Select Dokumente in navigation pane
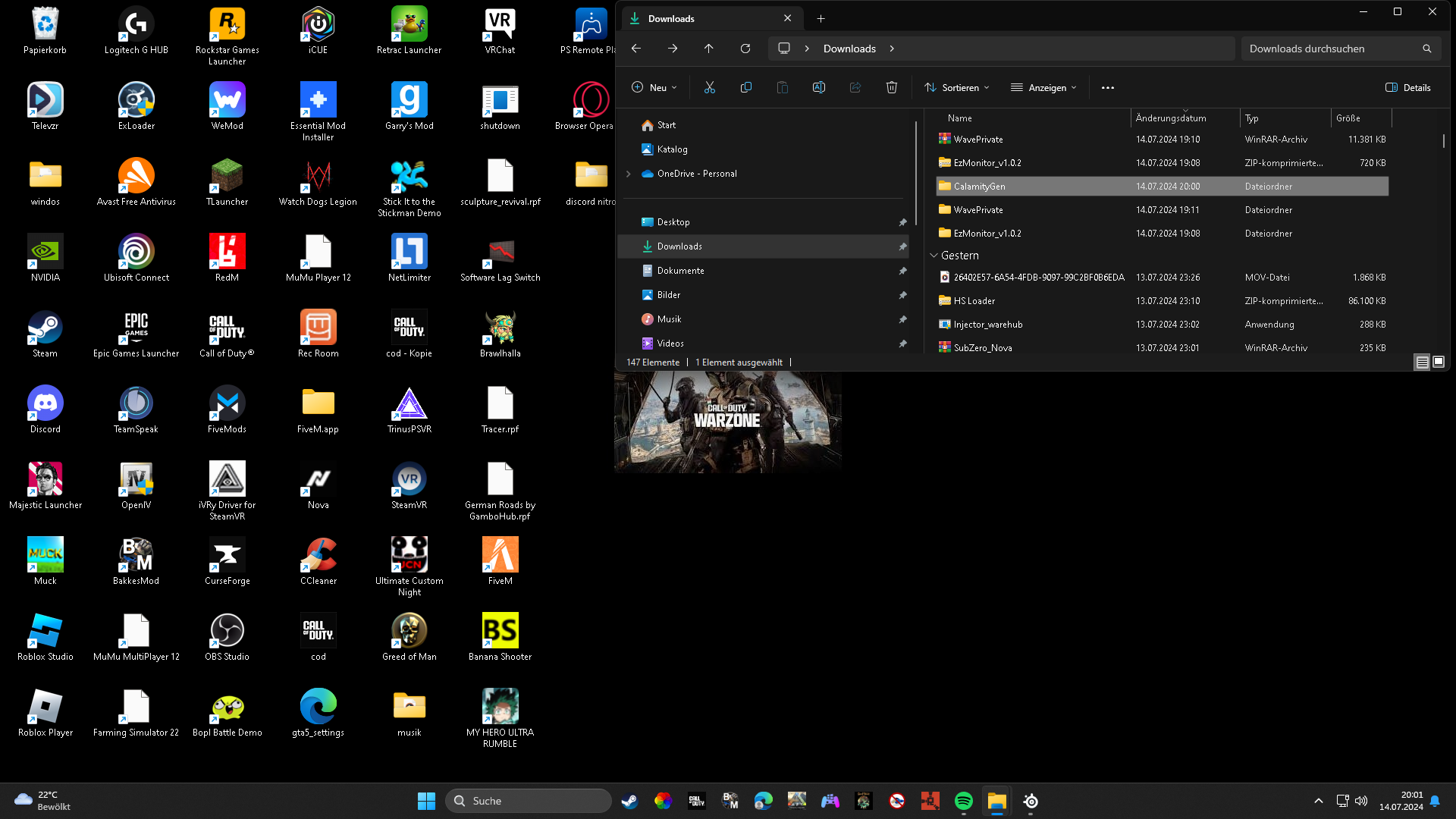The height and width of the screenshot is (819, 1456). pos(680,271)
